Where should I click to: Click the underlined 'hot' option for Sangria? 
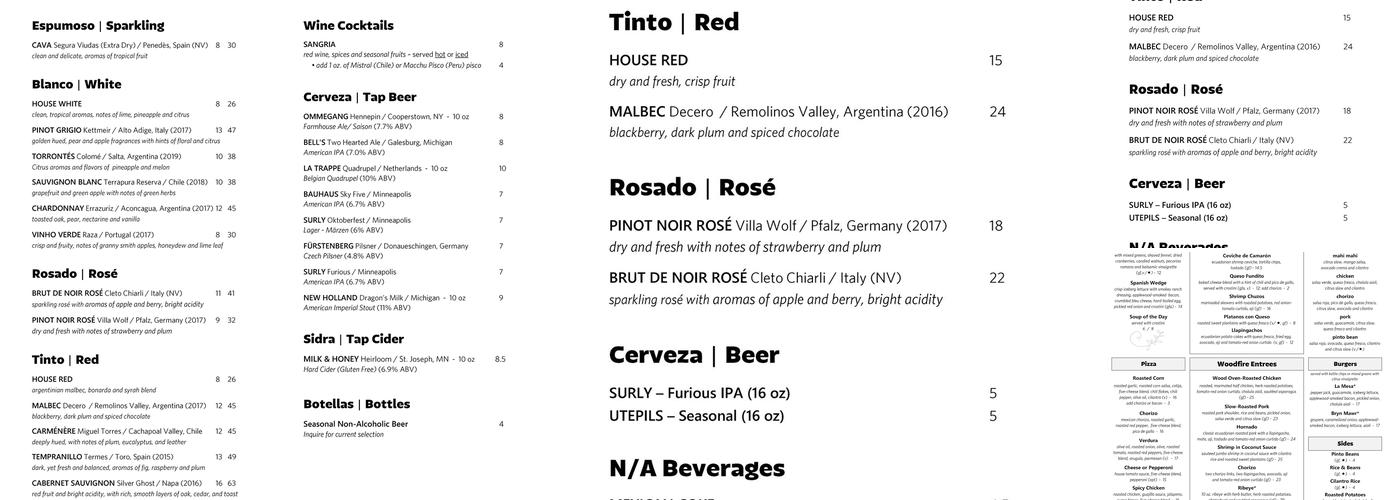[x=440, y=54]
